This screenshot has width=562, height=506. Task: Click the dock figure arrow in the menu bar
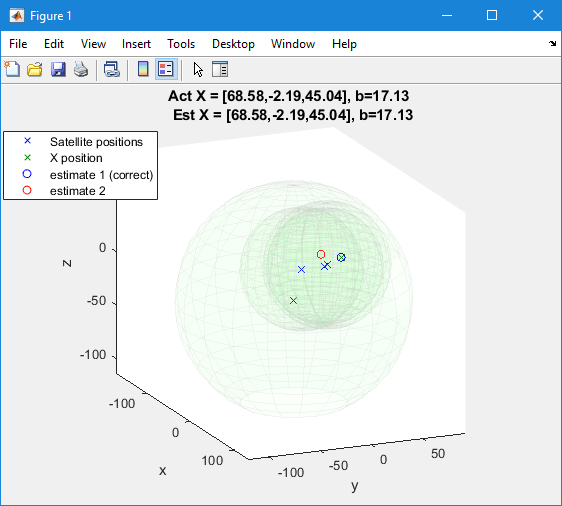click(552, 44)
